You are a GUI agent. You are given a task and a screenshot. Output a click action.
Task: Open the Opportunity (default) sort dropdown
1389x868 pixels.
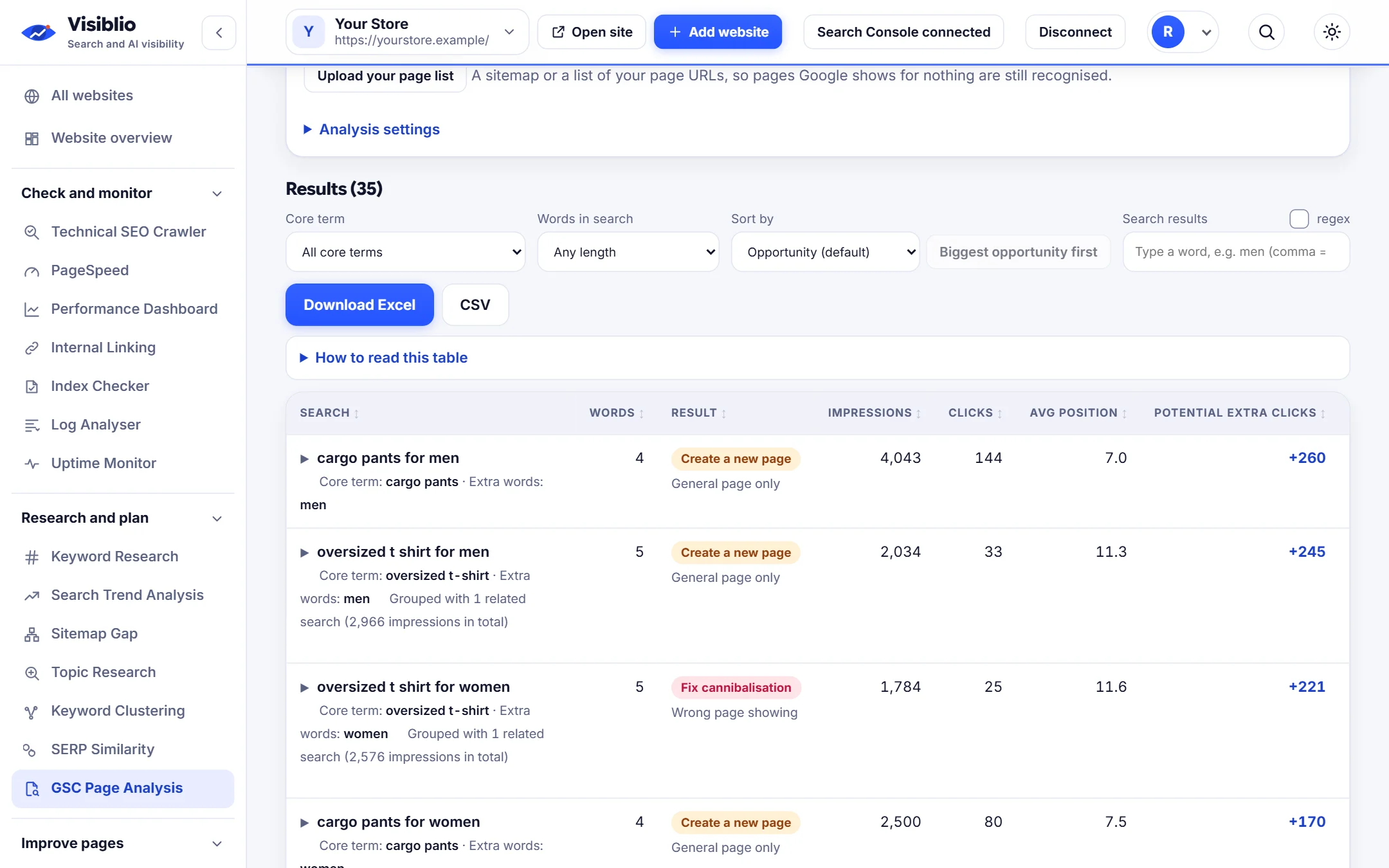point(825,252)
